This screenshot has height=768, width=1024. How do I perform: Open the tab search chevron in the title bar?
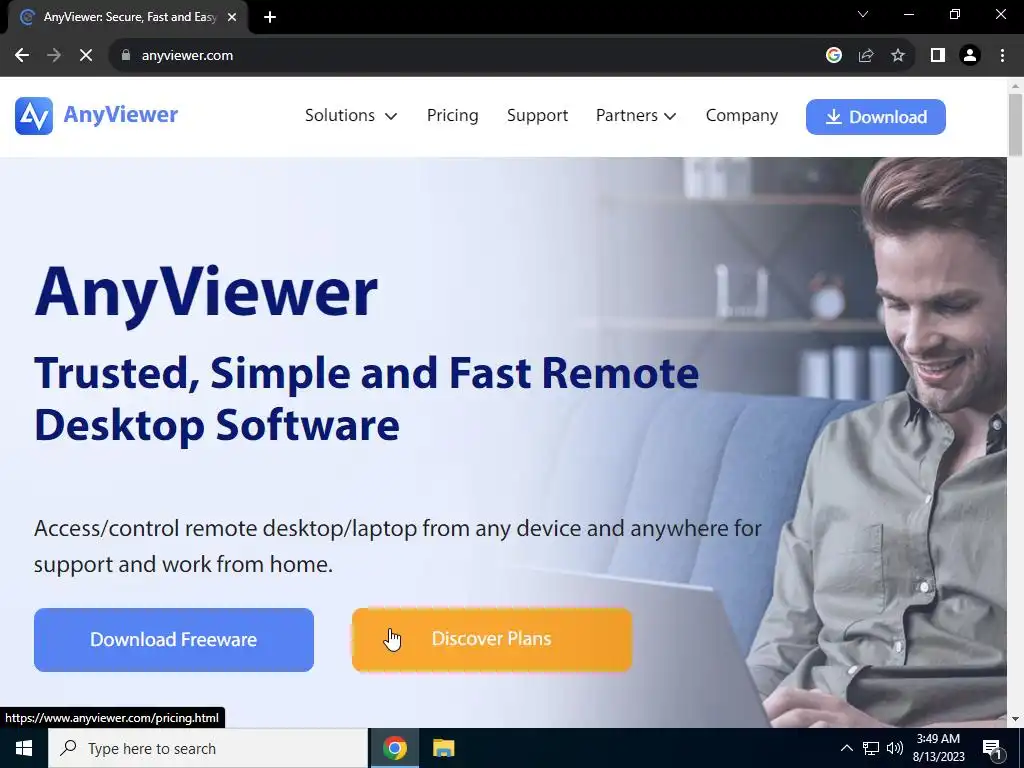pyautogui.click(x=863, y=14)
